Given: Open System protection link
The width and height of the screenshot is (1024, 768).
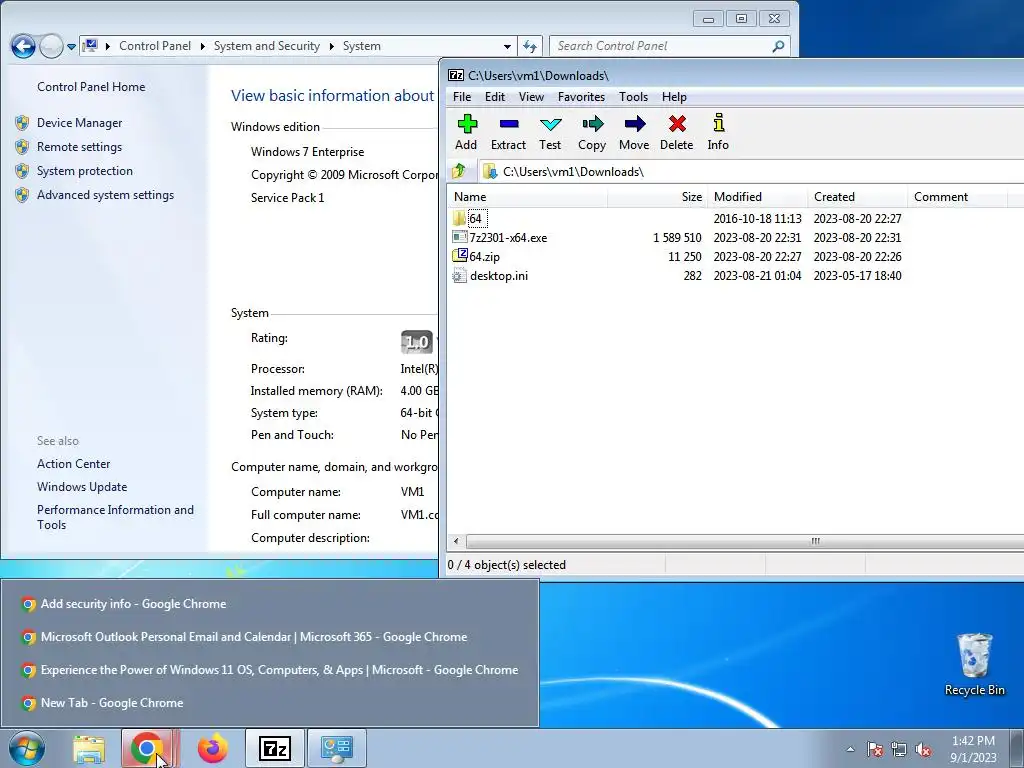Looking at the screenshot, I should [85, 171].
